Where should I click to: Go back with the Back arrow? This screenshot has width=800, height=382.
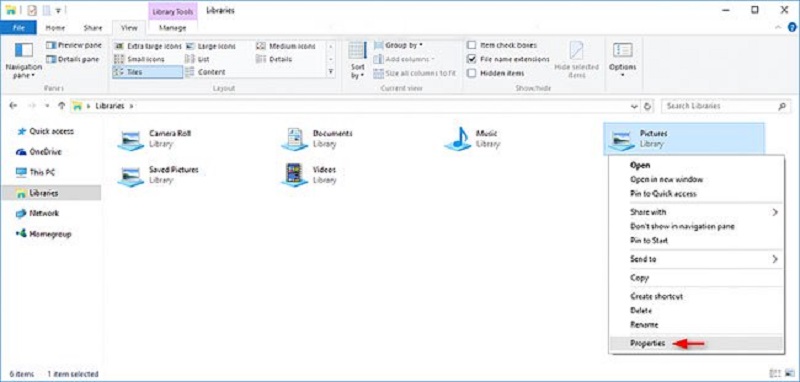point(14,106)
